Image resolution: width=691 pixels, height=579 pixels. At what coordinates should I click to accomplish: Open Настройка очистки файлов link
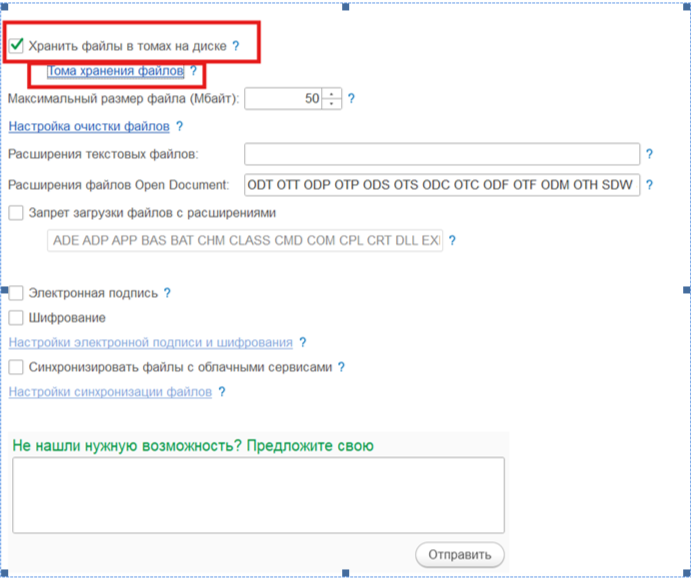(x=88, y=127)
